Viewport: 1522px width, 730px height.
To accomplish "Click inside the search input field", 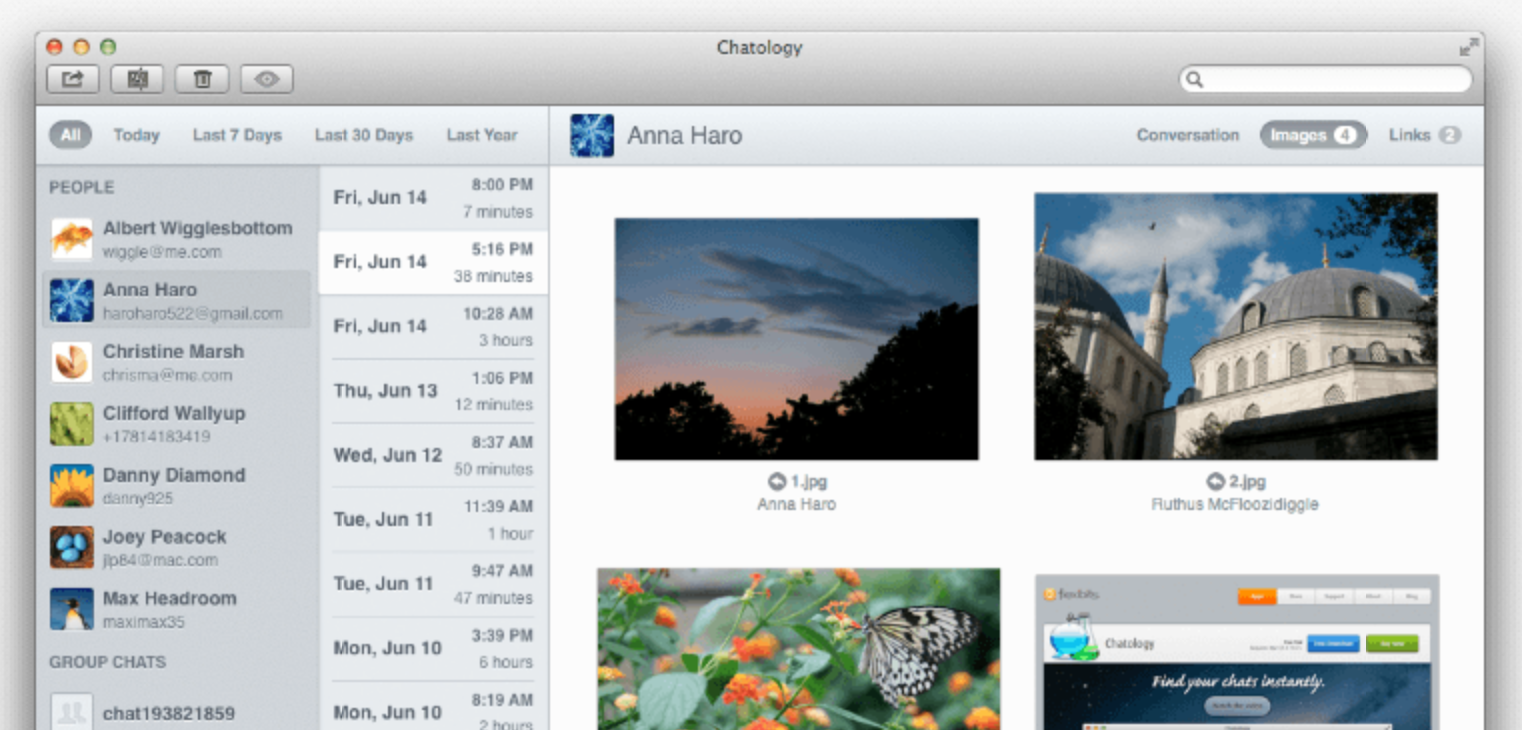I will click(x=1325, y=80).
